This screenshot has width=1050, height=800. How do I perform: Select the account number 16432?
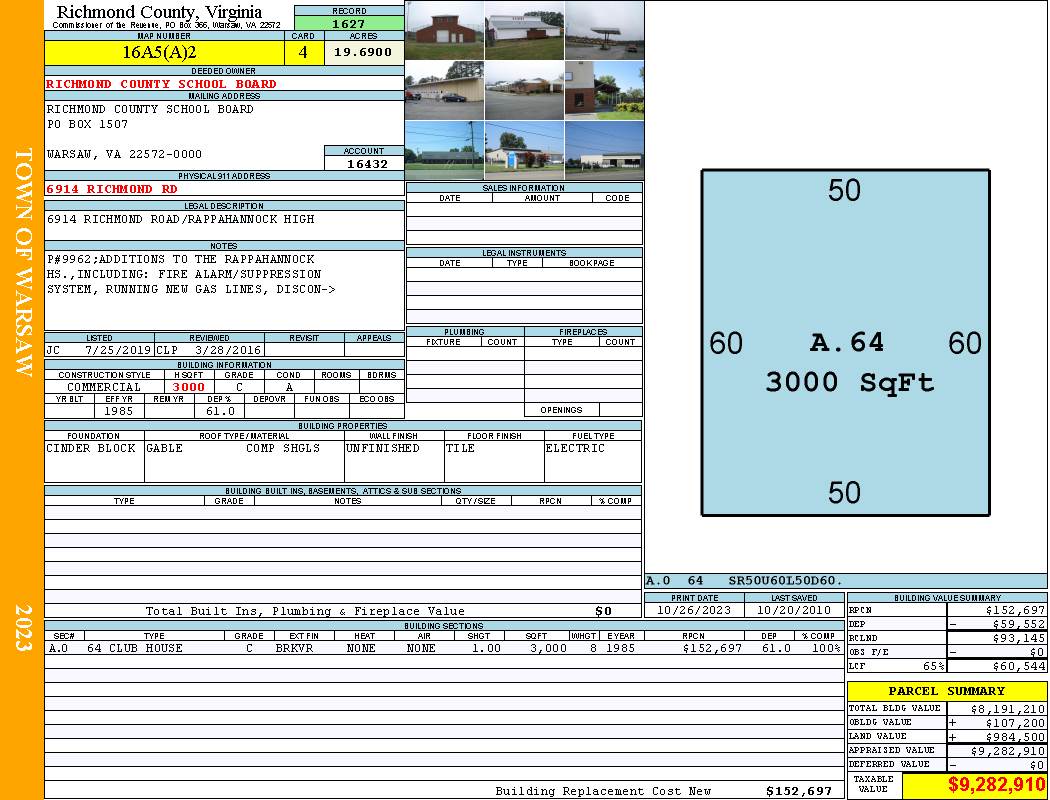point(364,164)
